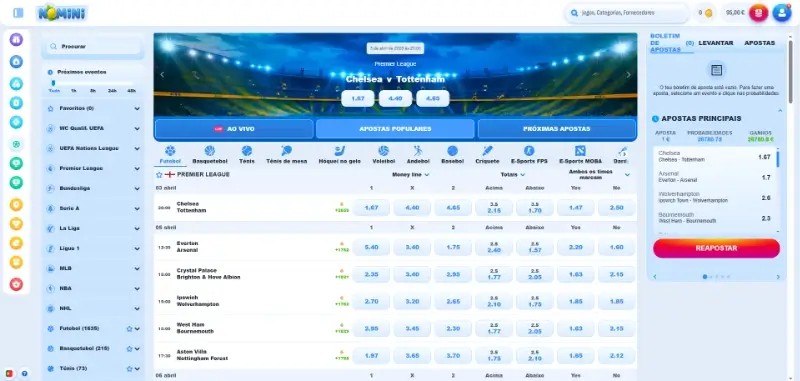Open the Money line market dropdown
The width and height of the screenshot is (800, 381).
410,174
